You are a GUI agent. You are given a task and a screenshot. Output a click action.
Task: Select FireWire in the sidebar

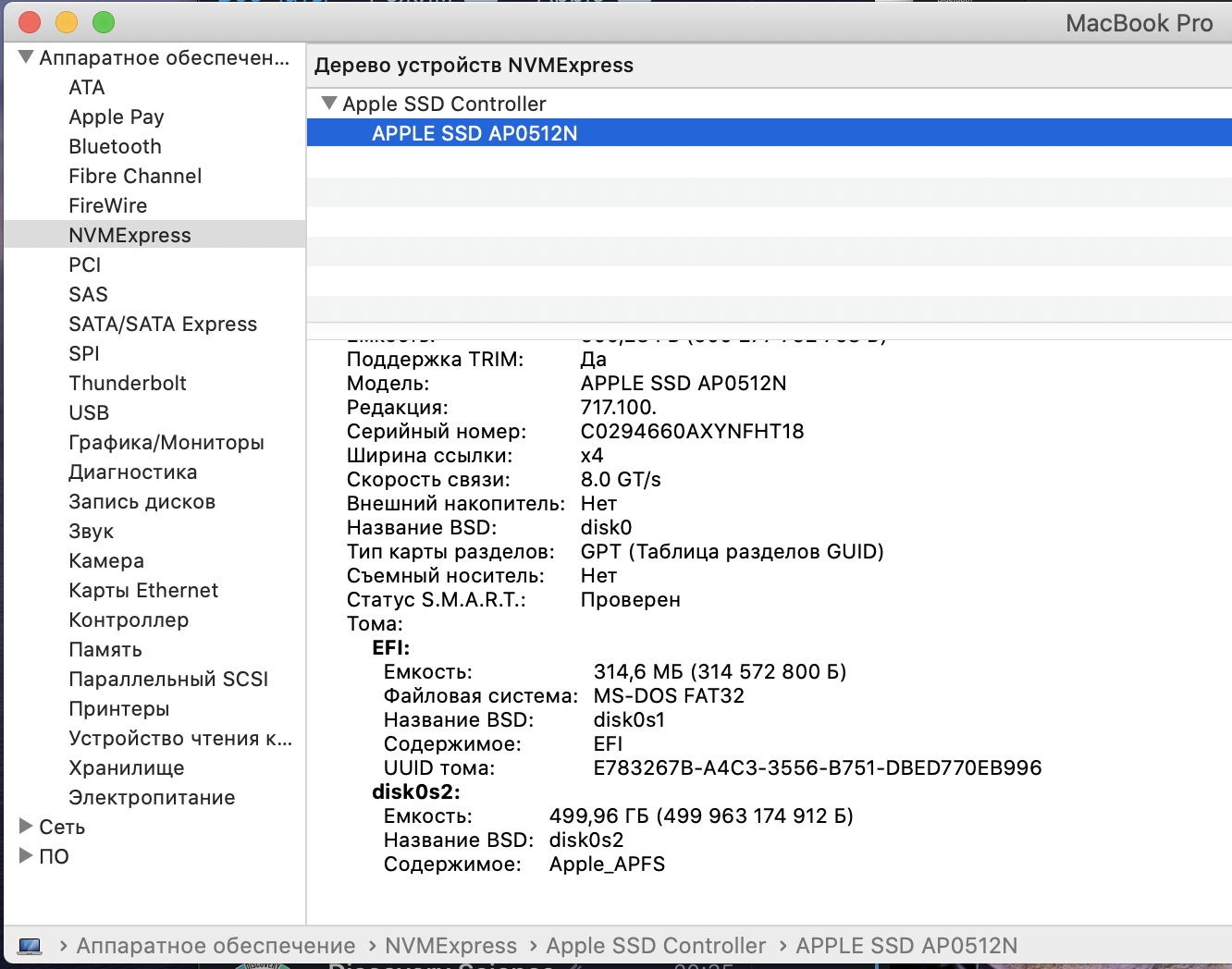(x=107, y=205)
